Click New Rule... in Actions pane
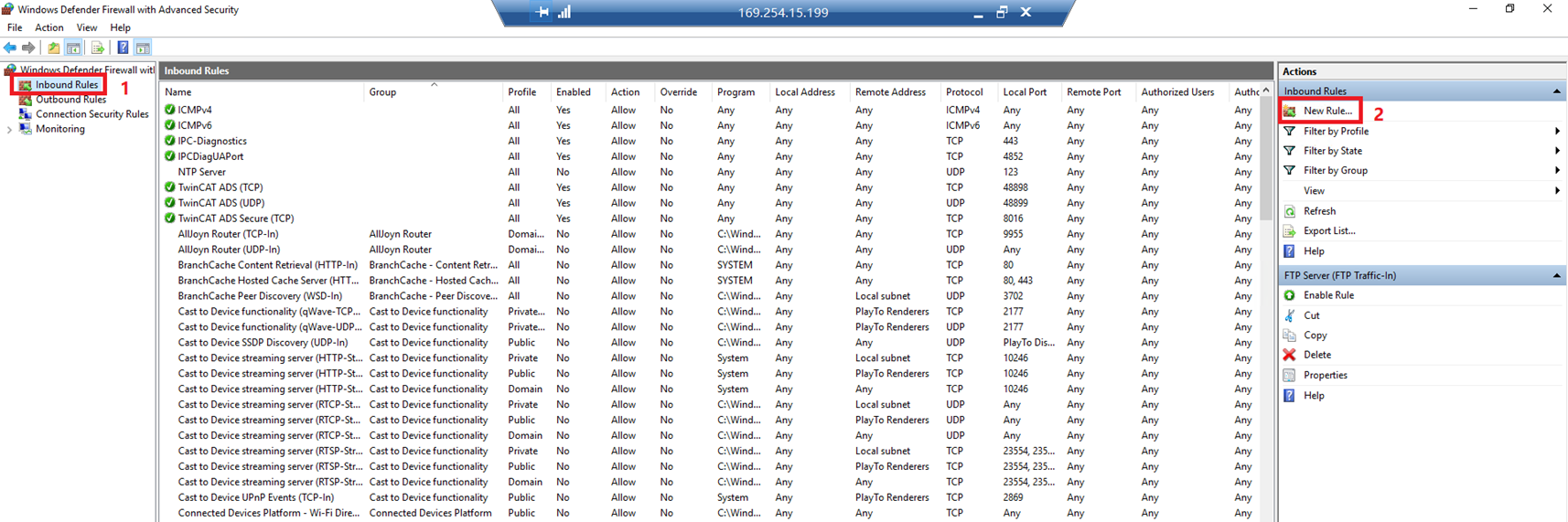This screenshot has width=1568, height=522. click(x=1327, y=111)
